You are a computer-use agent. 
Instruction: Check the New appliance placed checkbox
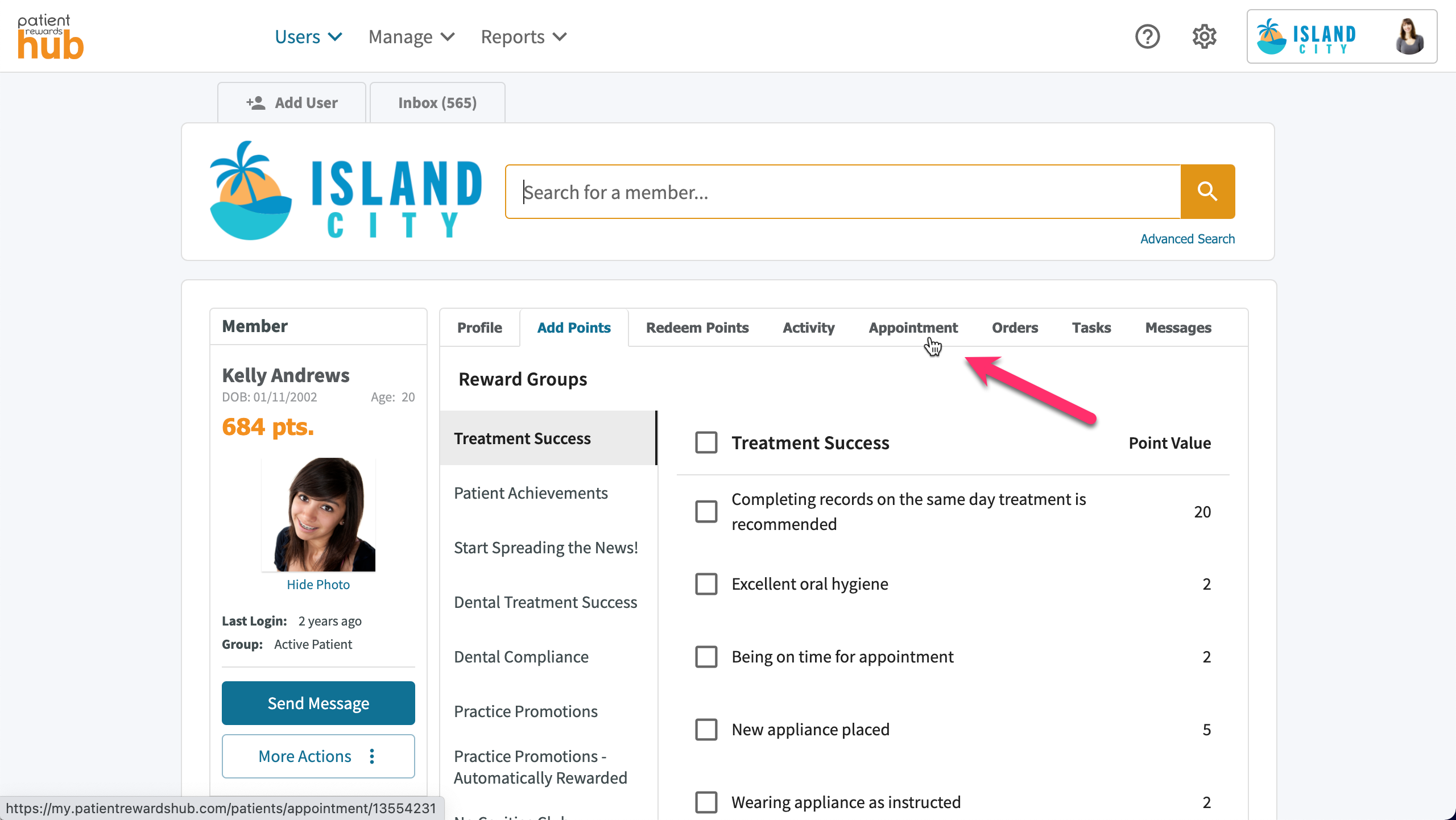point(706,729)
